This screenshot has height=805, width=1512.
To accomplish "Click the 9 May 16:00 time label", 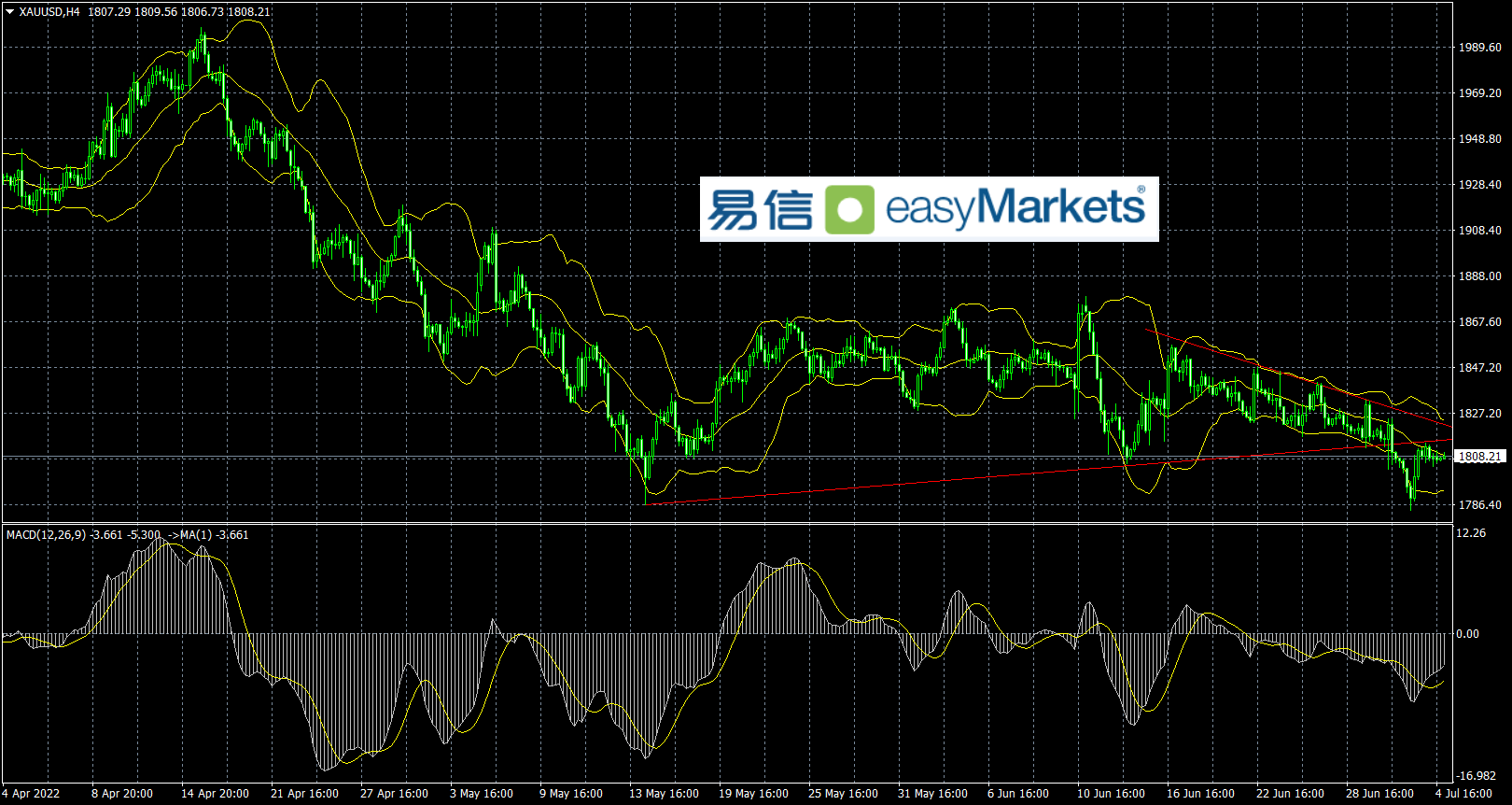I will click(571, 794).
